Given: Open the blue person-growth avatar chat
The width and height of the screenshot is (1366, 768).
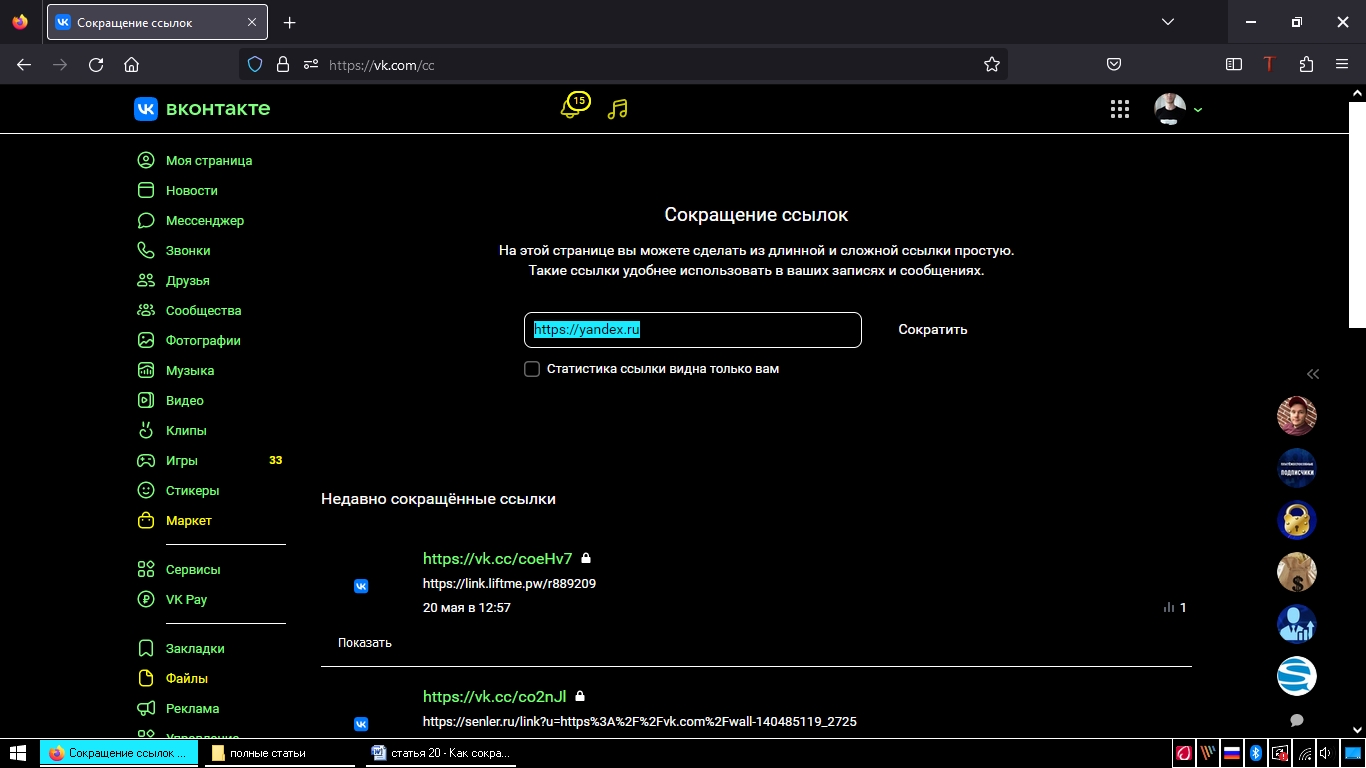Looking at the screenshot, I should pos(1297,624).
